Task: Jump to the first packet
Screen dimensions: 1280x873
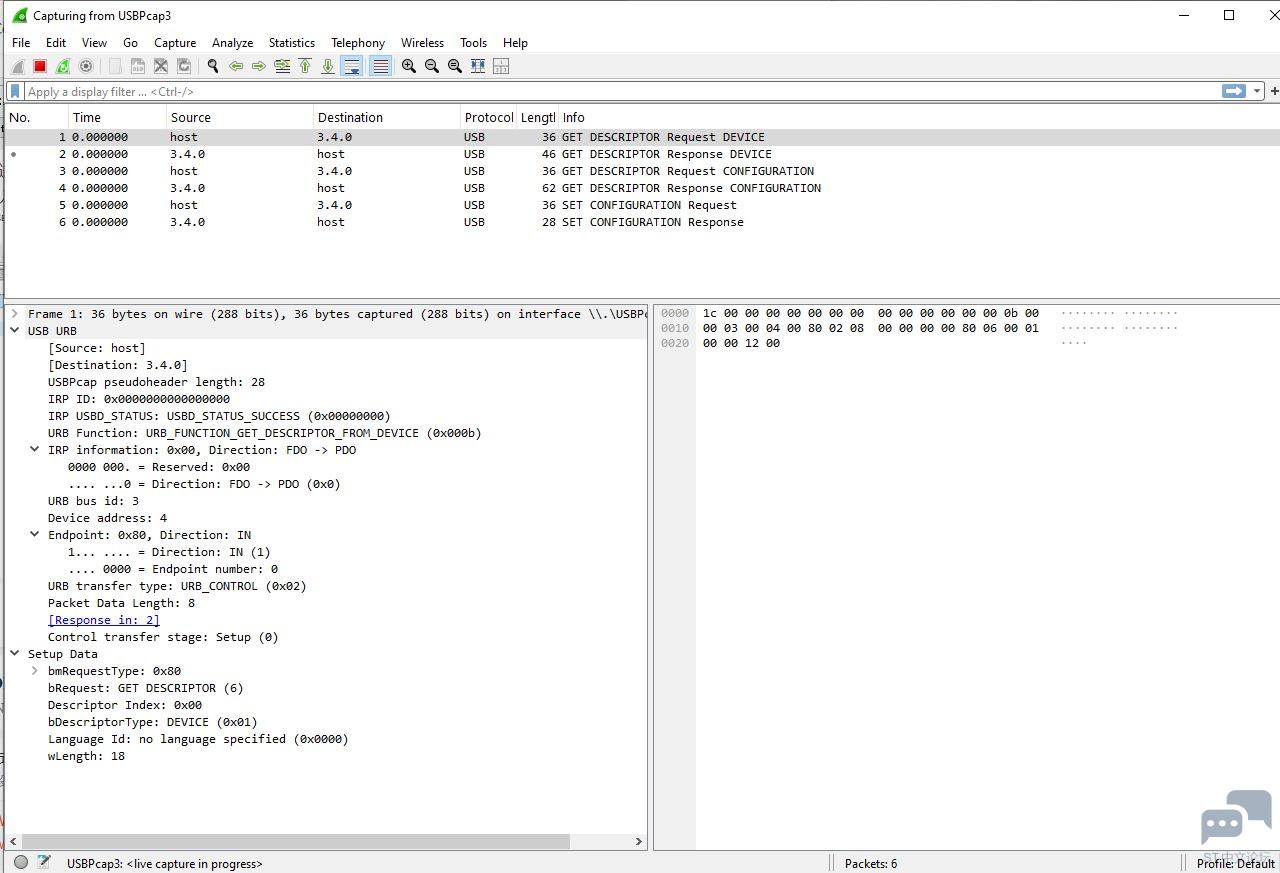Action: (305, 66)
